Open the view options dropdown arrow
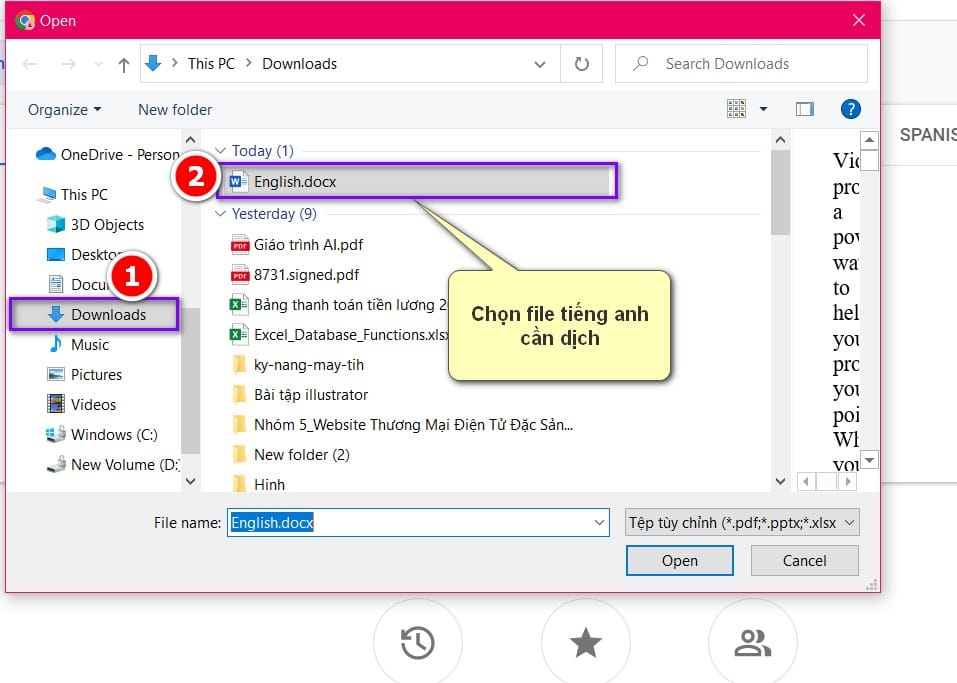The height and width of the screenshot is (683, 957). coord(763,109)
